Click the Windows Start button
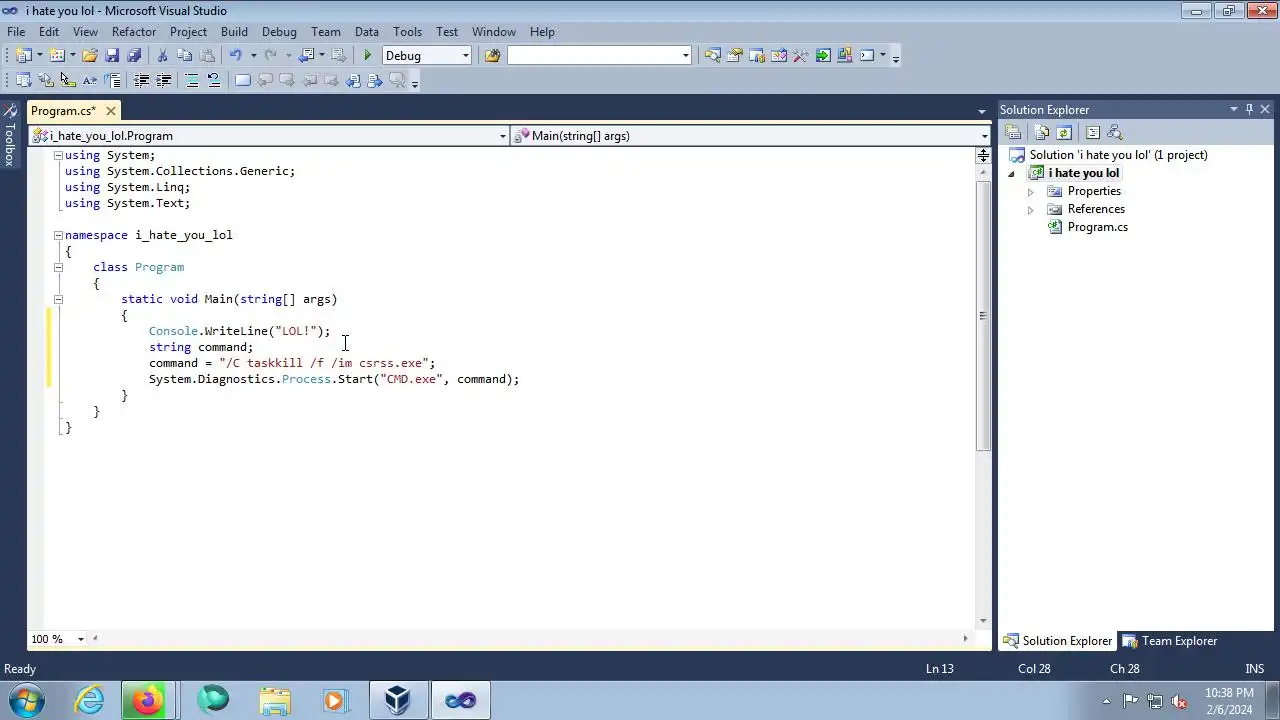The image size is (1280, 720). pyautogui.click(x=27, y=700)
